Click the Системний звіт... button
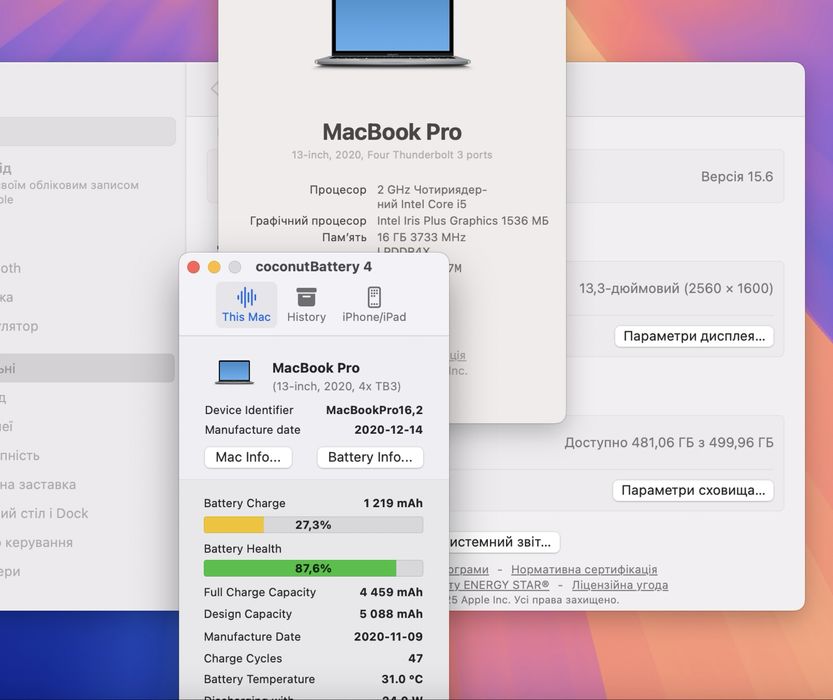Screen dimensions: 833x700 (503, 542)
